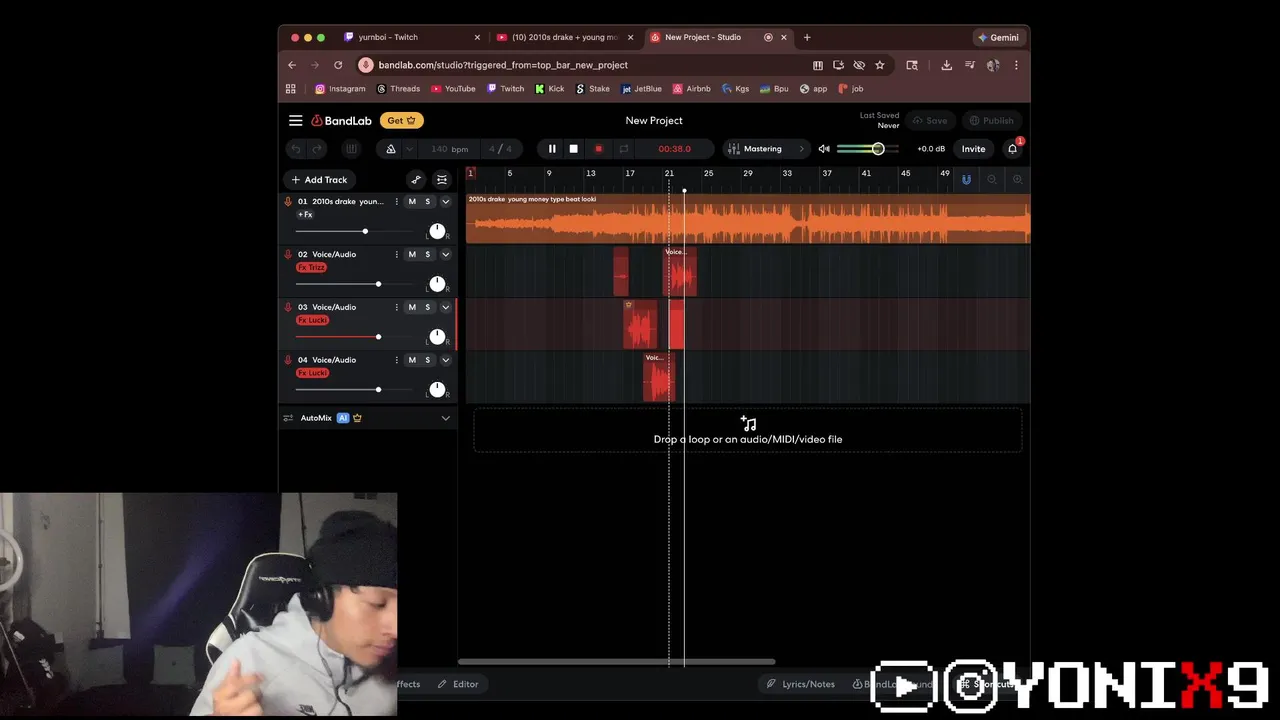1280x720 pixels.
Task: Mute track 02 Voice/Audio
Action: pos(412,255)
